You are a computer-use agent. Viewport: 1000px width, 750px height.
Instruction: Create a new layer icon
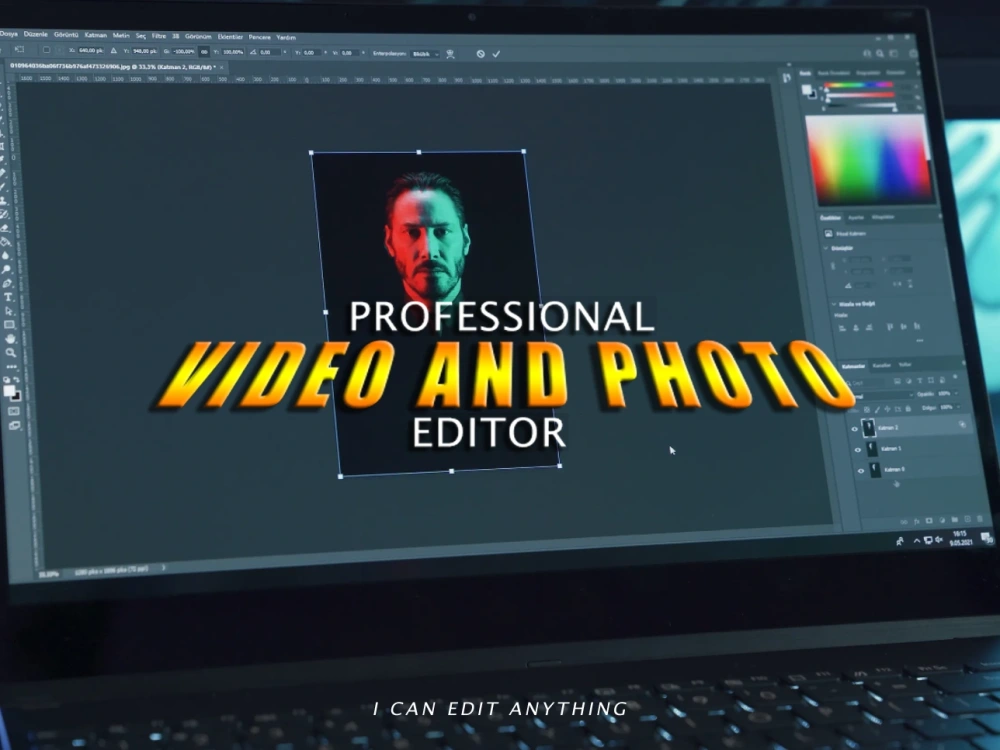pos(967,519)
